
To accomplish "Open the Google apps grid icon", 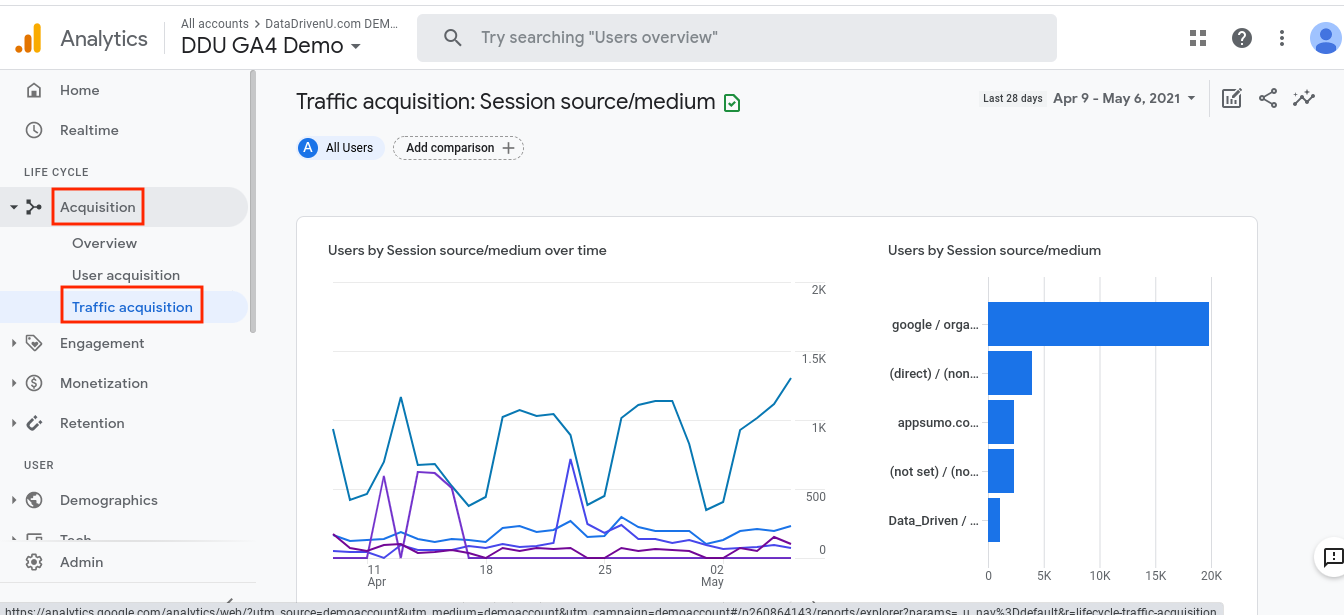I will pos(1198,37).
